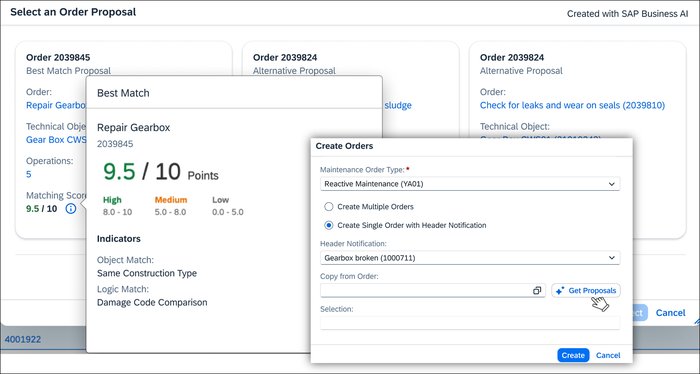Select Create Multiple Orders radio button
The width and height of the screenshot is (700, 374).
pyautogui.click(x=329, y=207)
